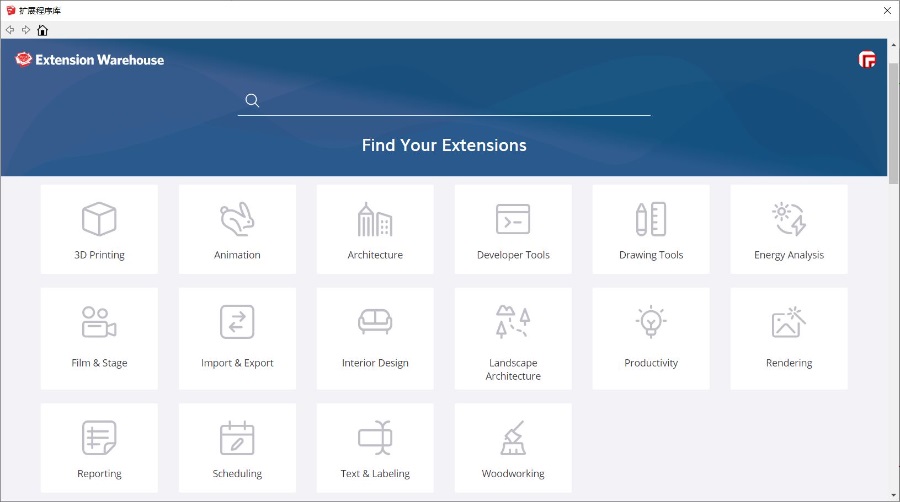The height and width of the screenshot is (502, 900).
Task: Click the Drawing Tools label
Action: [x=651, y=255]
